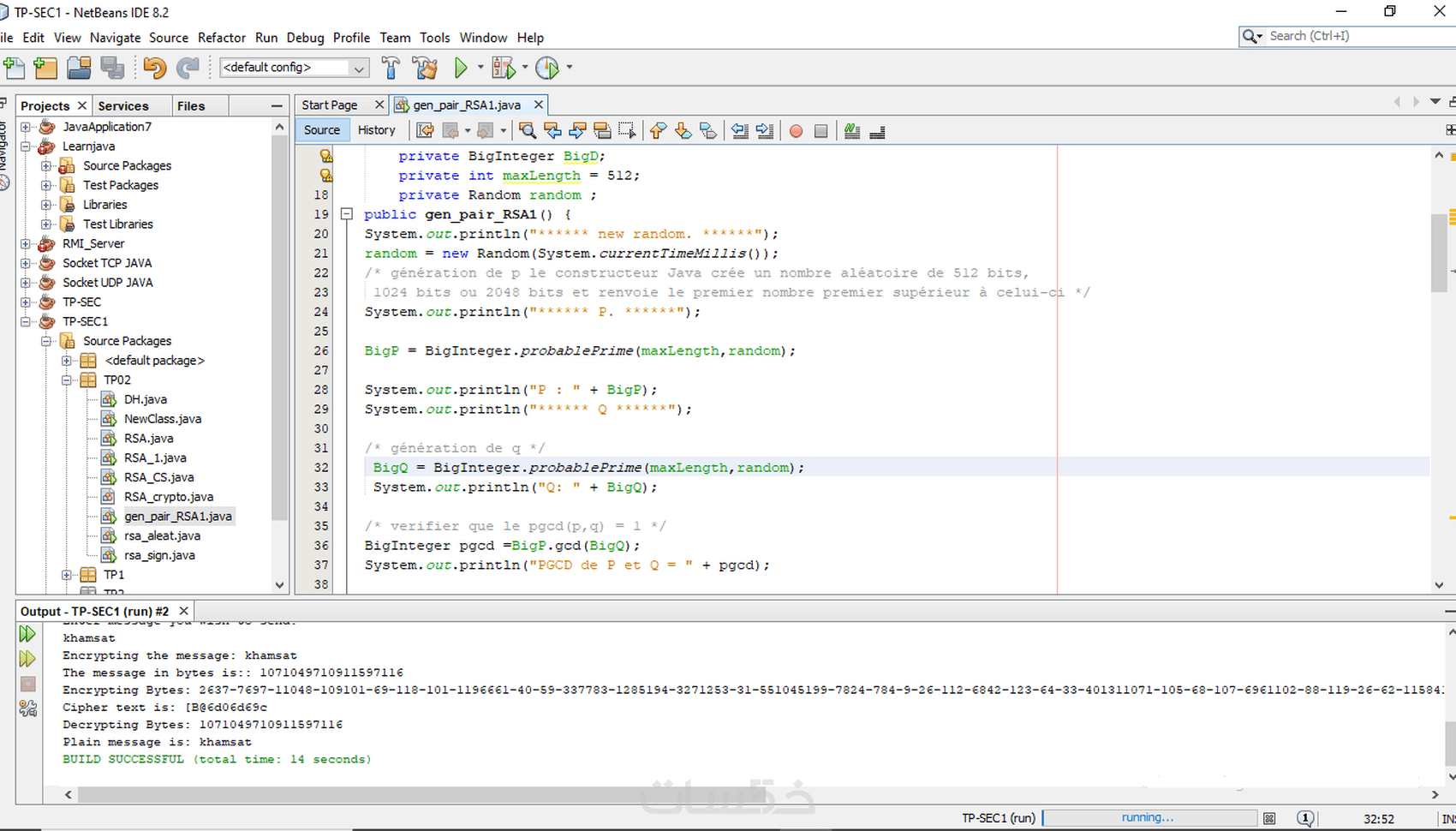Click the Comment icon in editor toolbar

pyautogui.click(x=851, y=130)
